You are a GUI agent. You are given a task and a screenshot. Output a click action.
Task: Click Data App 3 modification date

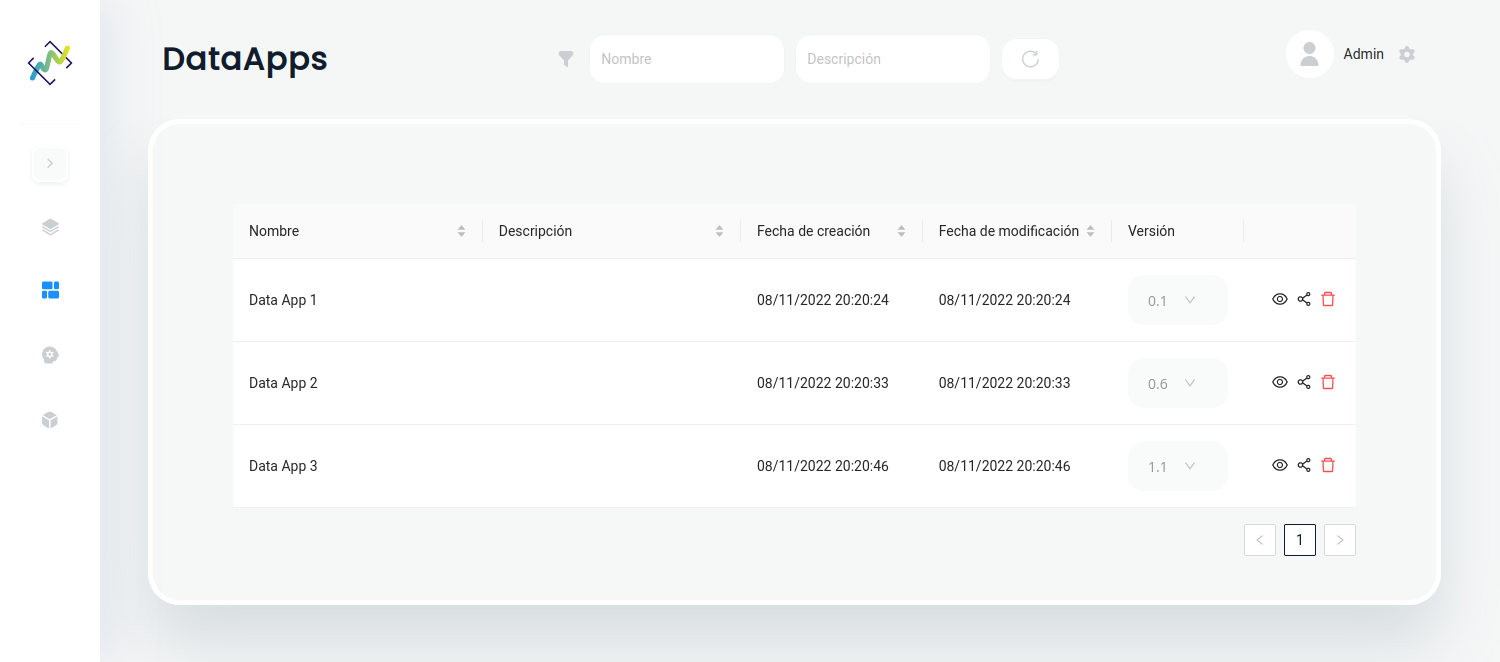click(1005, 466)
